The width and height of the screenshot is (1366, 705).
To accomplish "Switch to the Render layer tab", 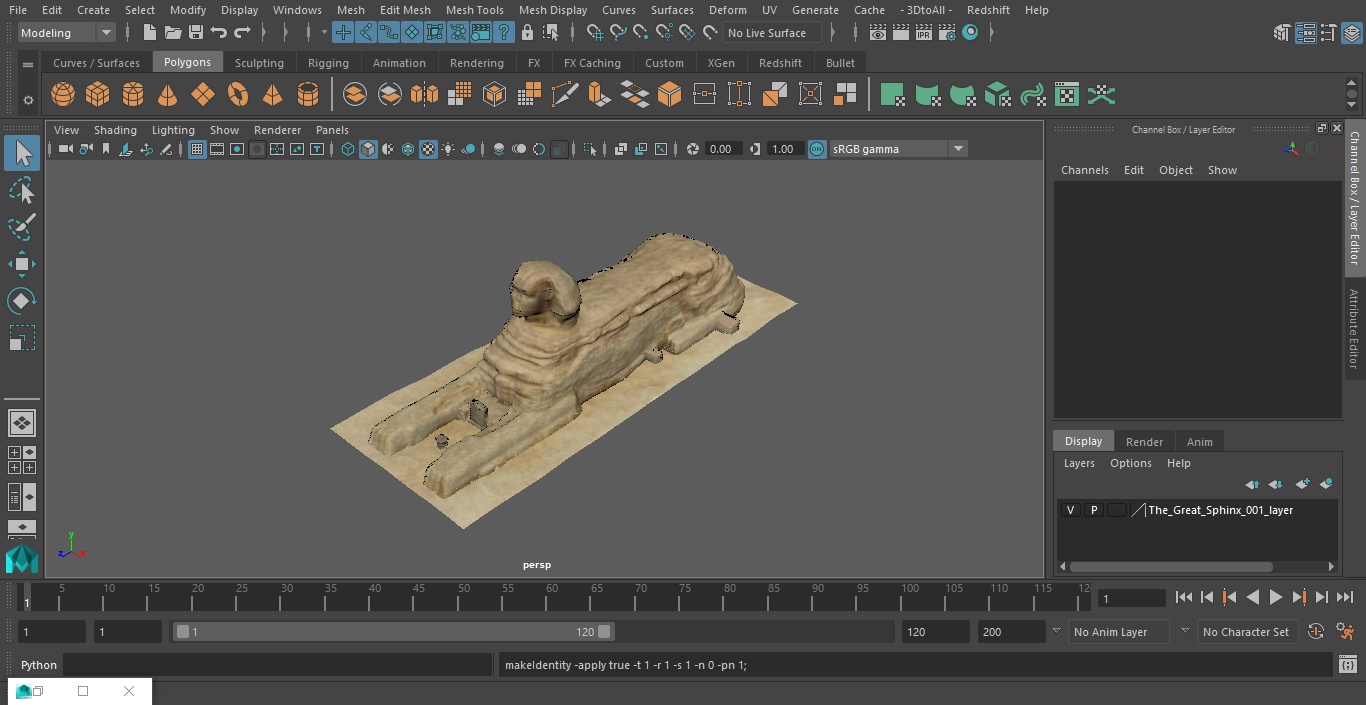I will pos(1144,442).
